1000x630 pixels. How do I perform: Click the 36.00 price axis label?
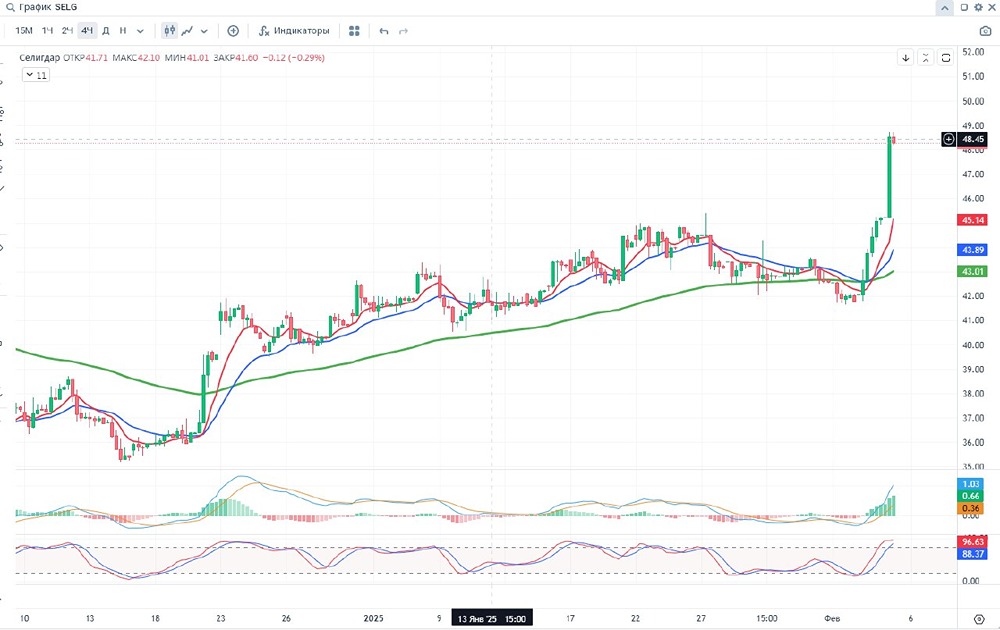[973, 443]
